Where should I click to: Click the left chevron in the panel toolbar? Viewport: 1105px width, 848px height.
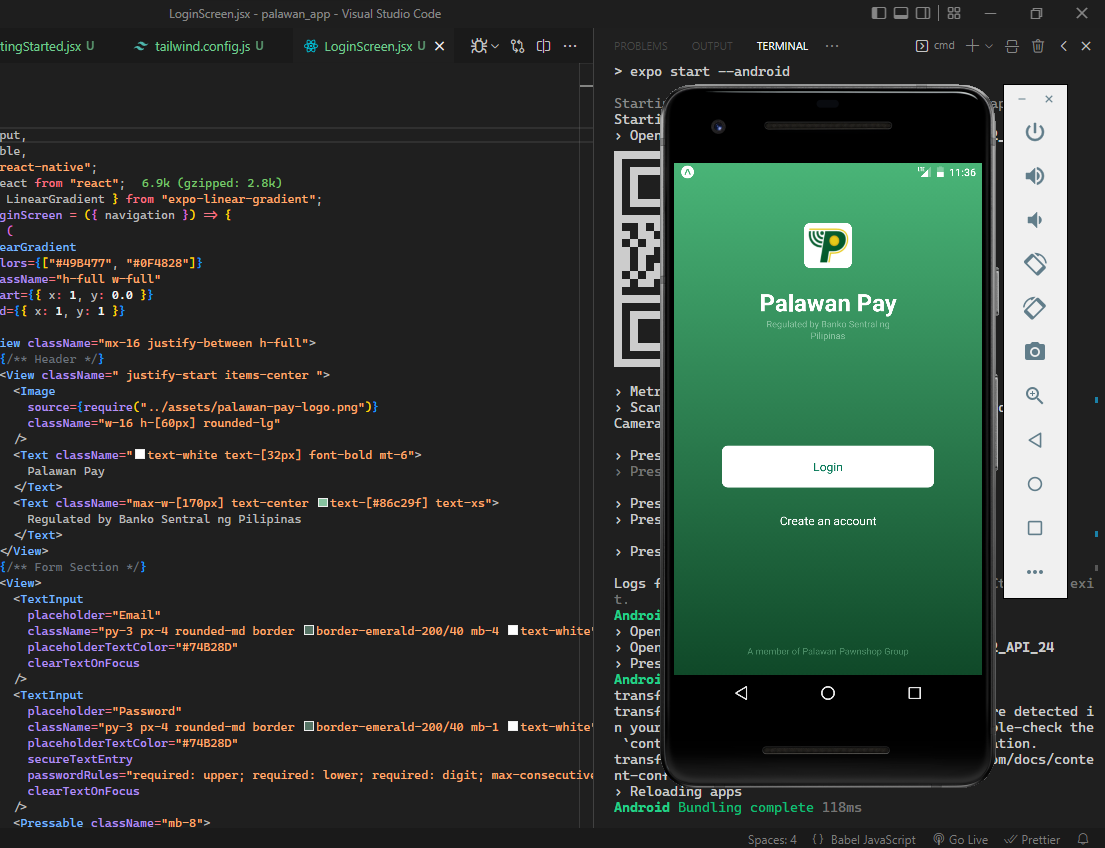pyautogui.click(x=1063, y=46)
